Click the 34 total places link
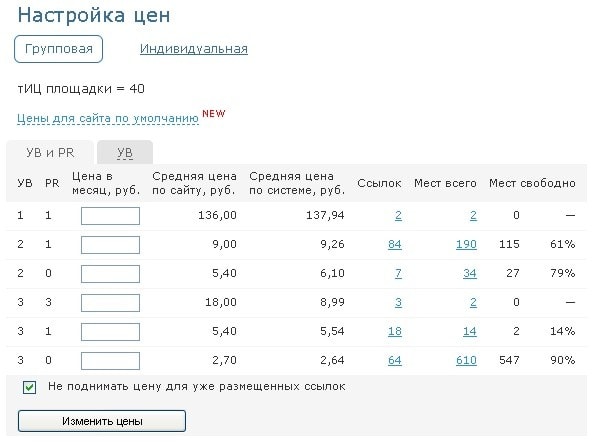The height and width of the screenshot is (447, 605). click(470, 274)
